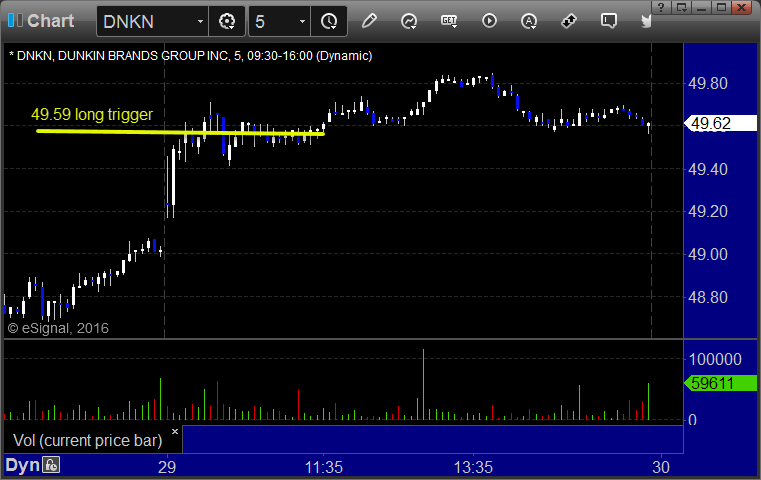
Task: Expand the interval dropdown arrow
Action: point(302,21)
